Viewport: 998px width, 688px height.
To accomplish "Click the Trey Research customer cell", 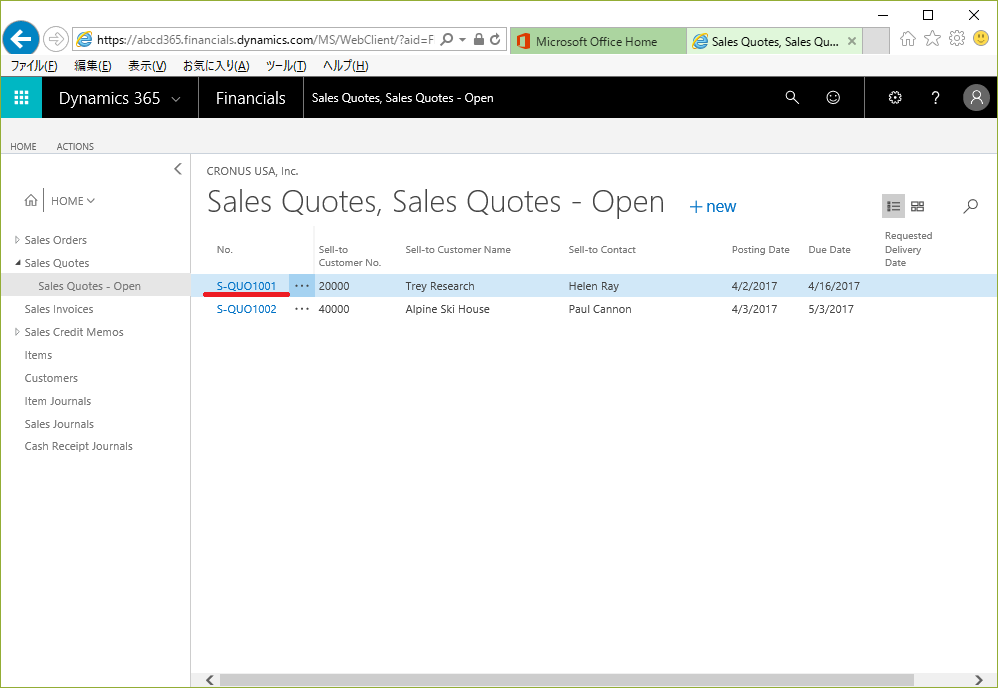I will click(440, 286).
